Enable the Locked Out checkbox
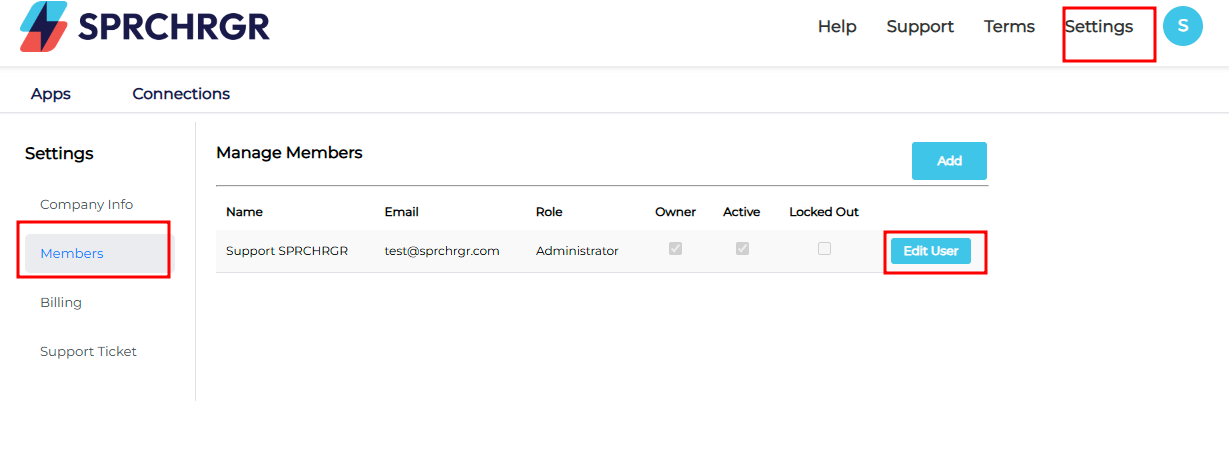Image resolution: width=1229 pixels, height=464 pixels. click(x=824, y=249)
